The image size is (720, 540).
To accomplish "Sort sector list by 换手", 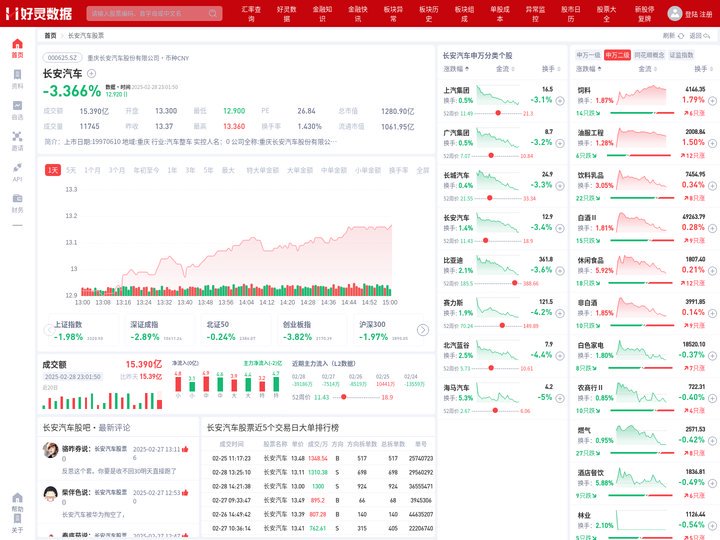I will point(703,69).
